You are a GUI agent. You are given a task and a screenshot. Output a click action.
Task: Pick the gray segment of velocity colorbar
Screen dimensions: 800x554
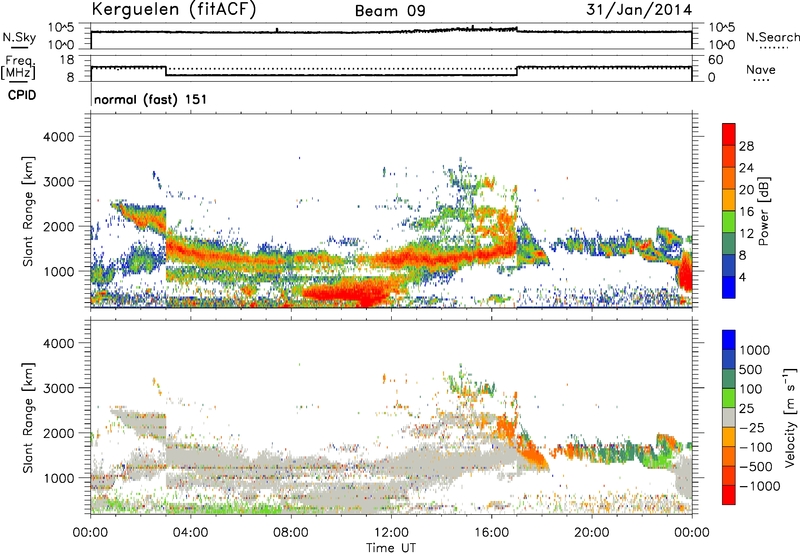pyautogui.click(x=729, y=417)
